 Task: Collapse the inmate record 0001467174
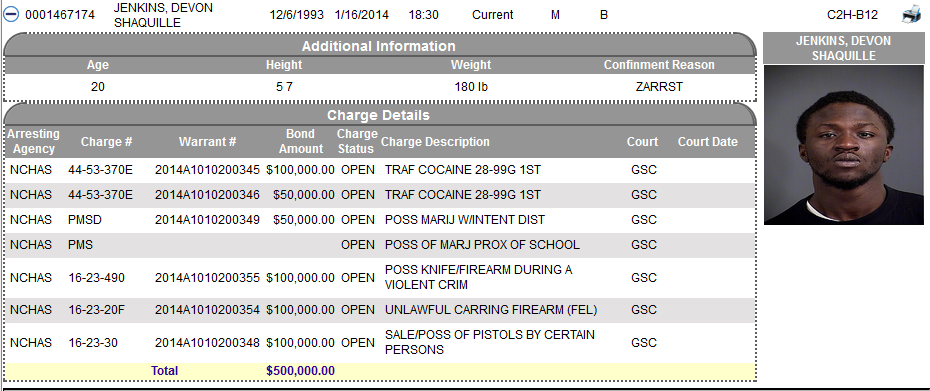[x=11, y=15]
